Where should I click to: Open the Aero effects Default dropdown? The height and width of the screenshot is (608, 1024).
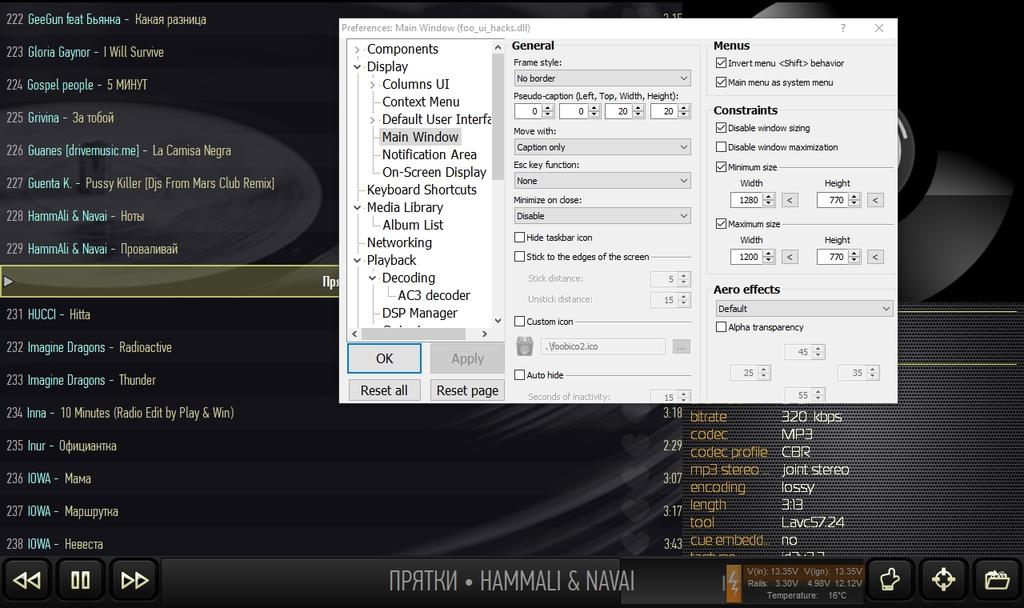pos(802,309)
